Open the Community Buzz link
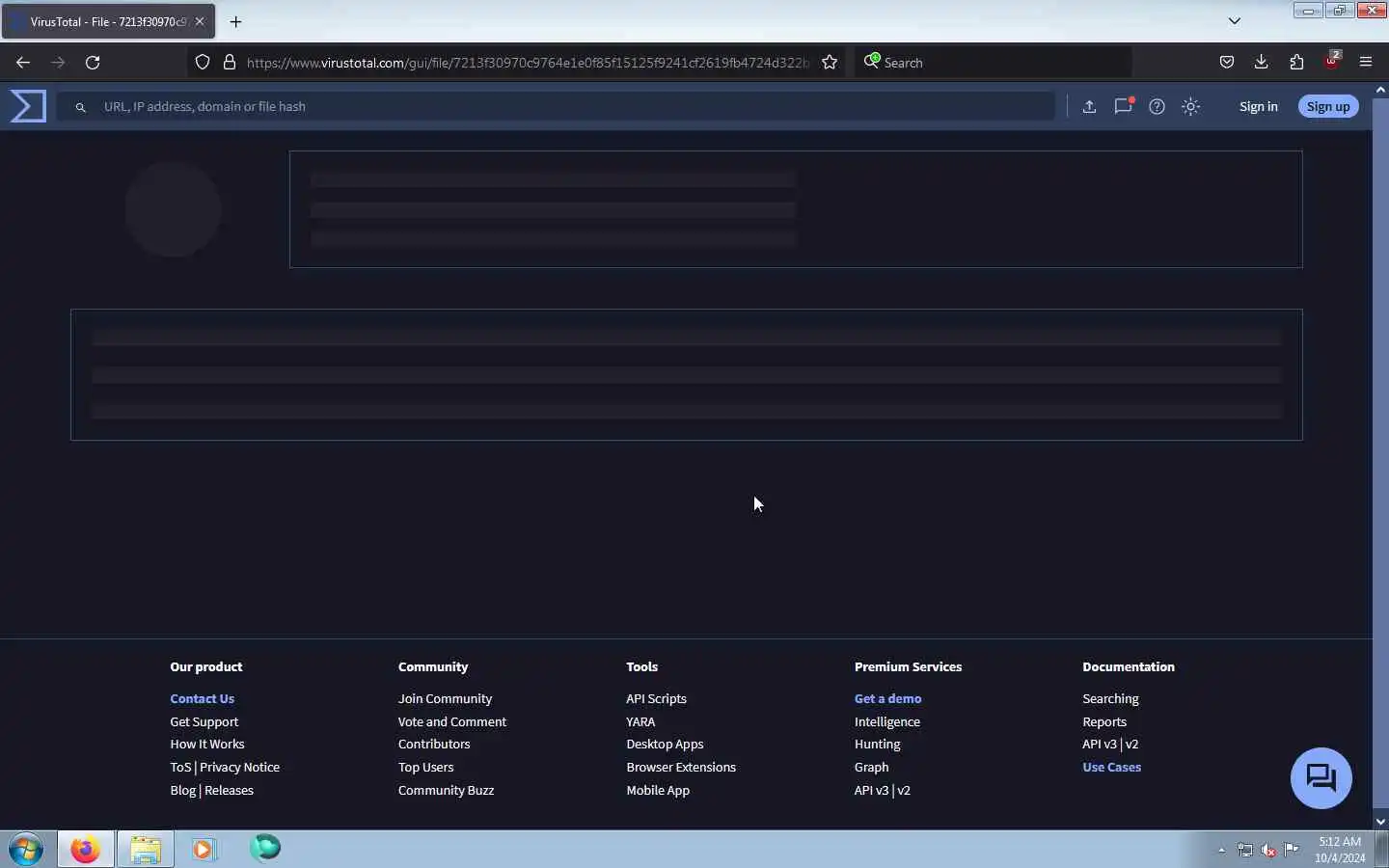Image resolution: width=1389 pixels, height=868 pixels. click(446, 791)
